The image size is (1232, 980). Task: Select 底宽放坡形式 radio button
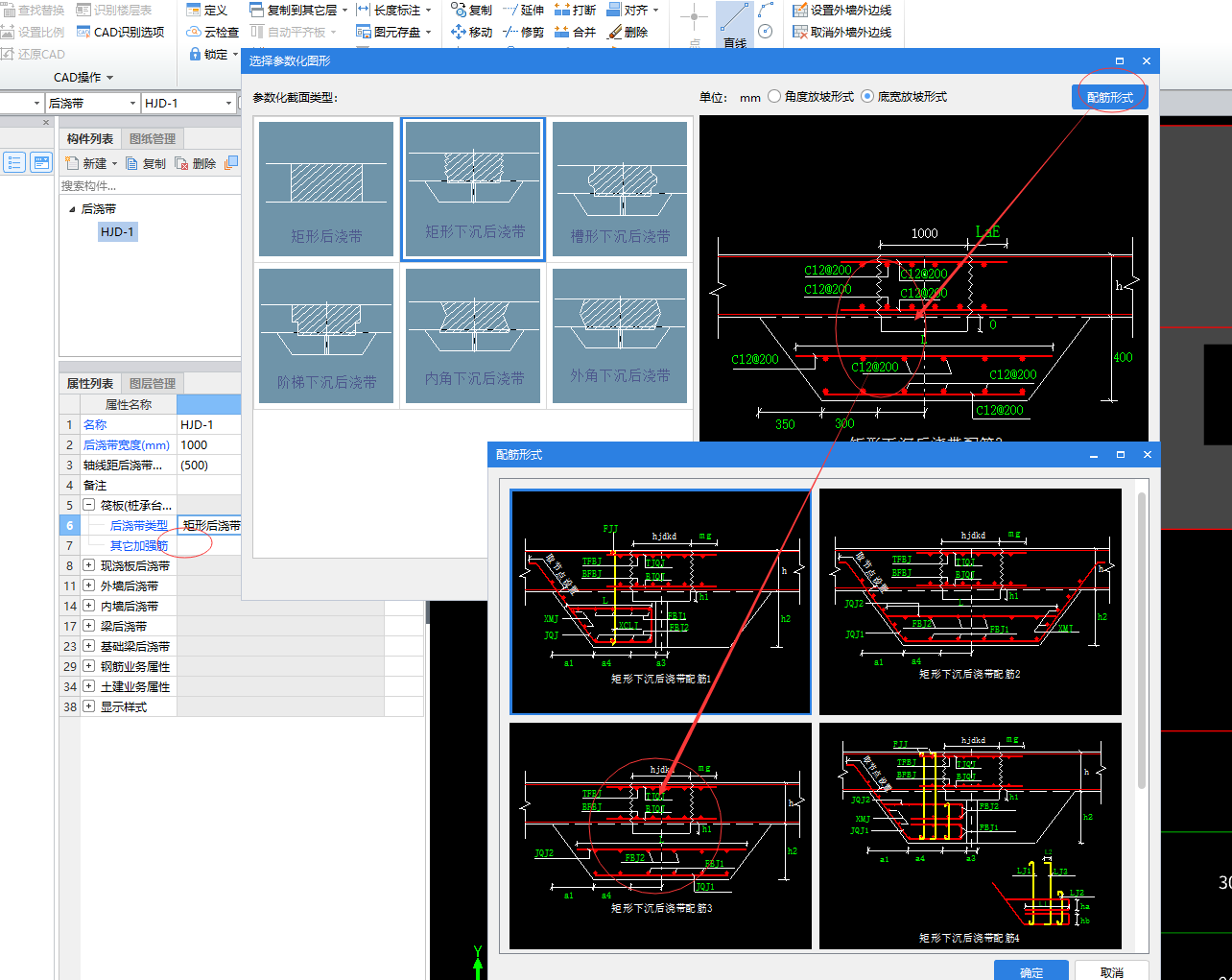coord(867,96)
